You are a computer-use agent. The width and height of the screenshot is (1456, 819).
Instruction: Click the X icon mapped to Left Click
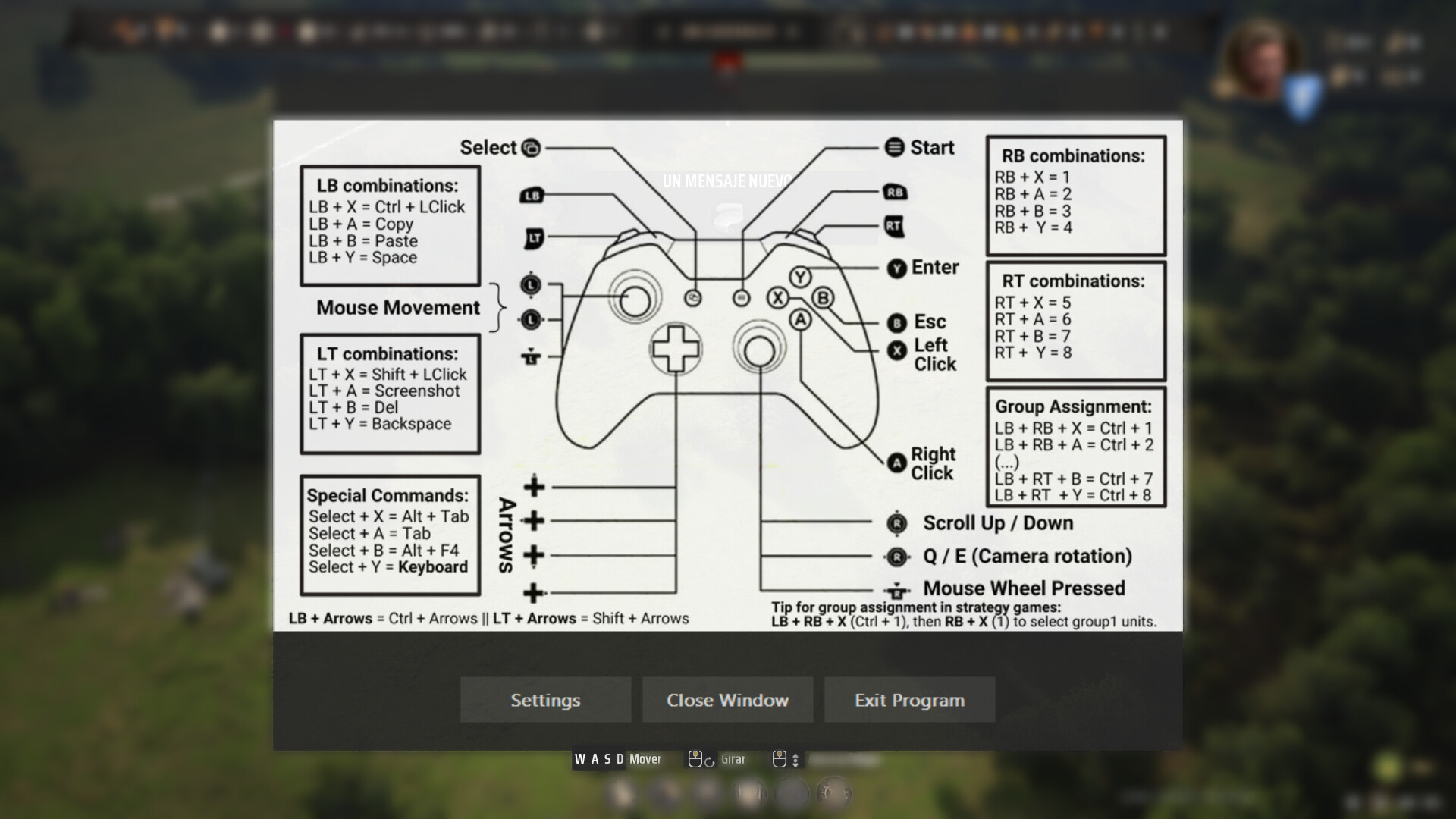click(897, 350)
